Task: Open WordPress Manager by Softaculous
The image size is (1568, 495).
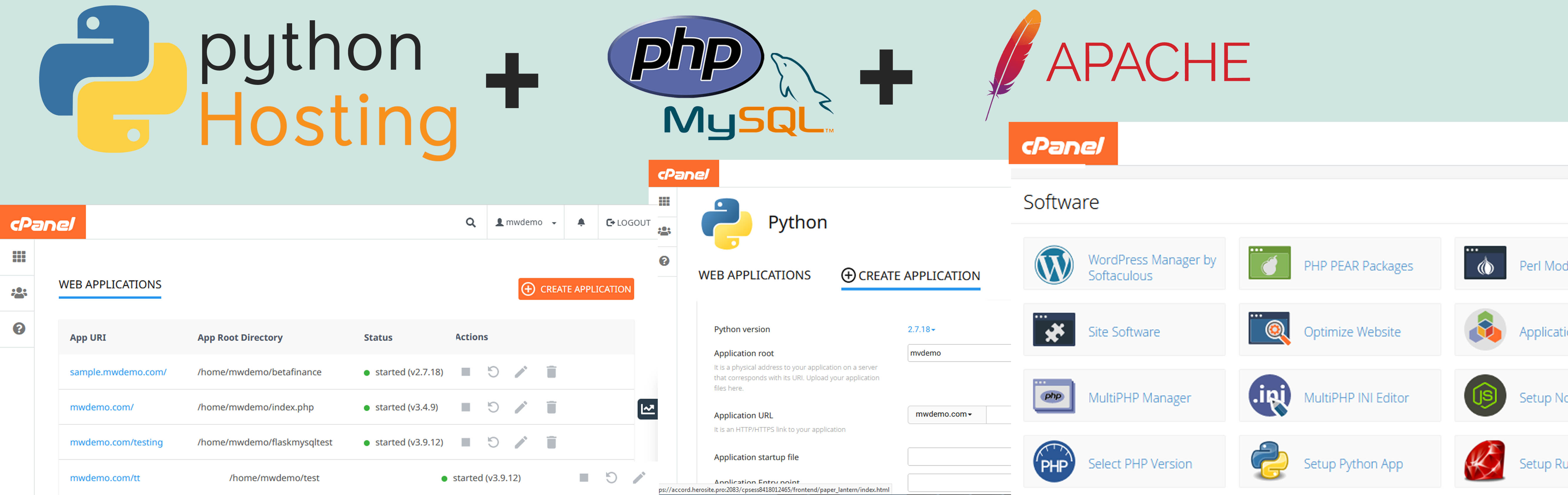Action: click(1124, 264)
